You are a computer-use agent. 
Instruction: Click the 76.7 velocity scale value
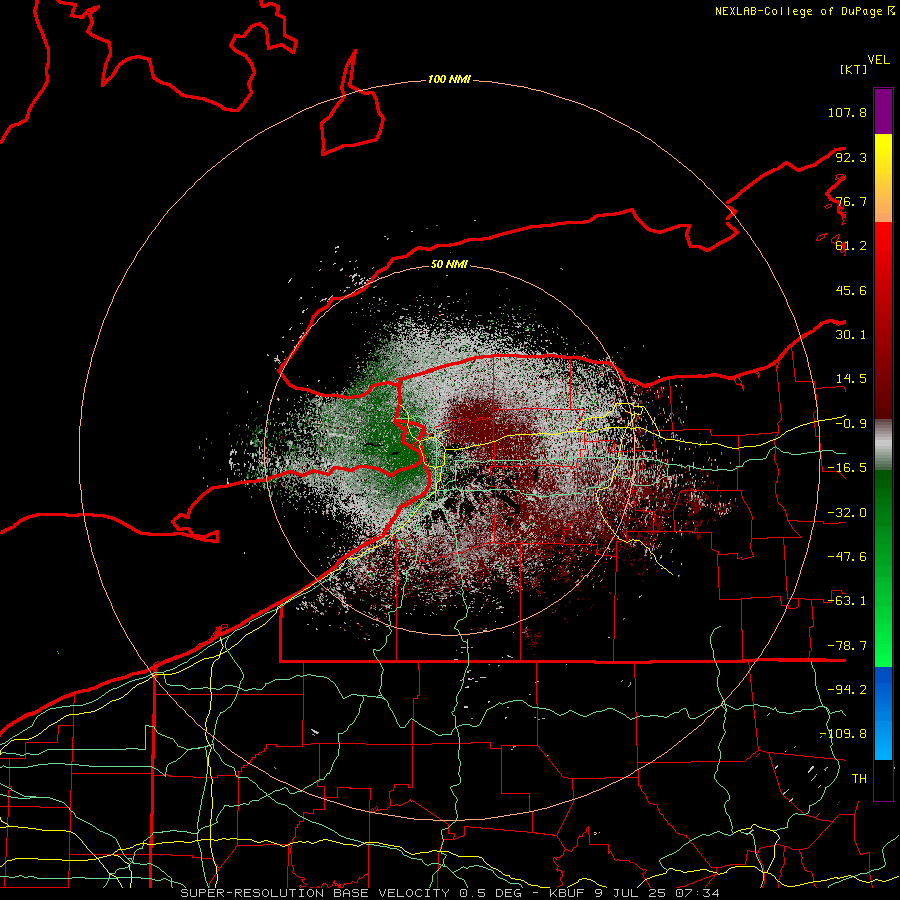pos(851,201)
